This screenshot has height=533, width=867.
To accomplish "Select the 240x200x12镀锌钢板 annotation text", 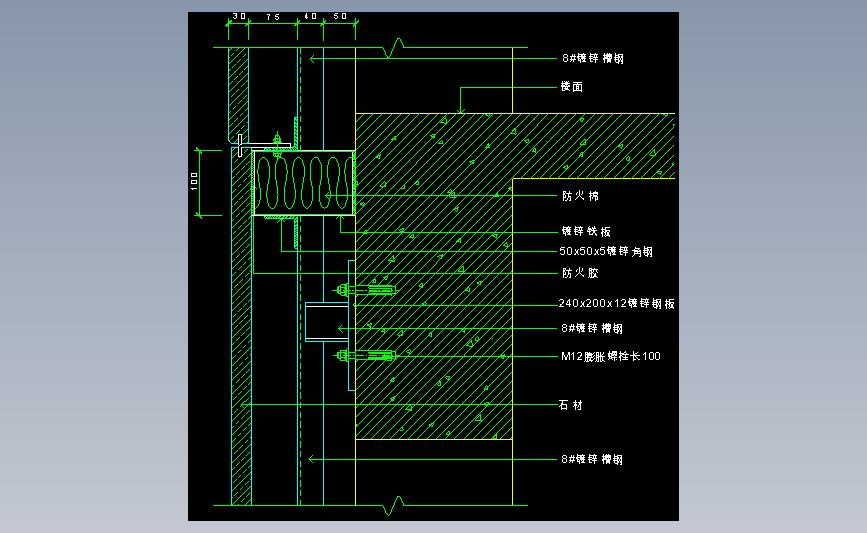I will pos(617,304).
